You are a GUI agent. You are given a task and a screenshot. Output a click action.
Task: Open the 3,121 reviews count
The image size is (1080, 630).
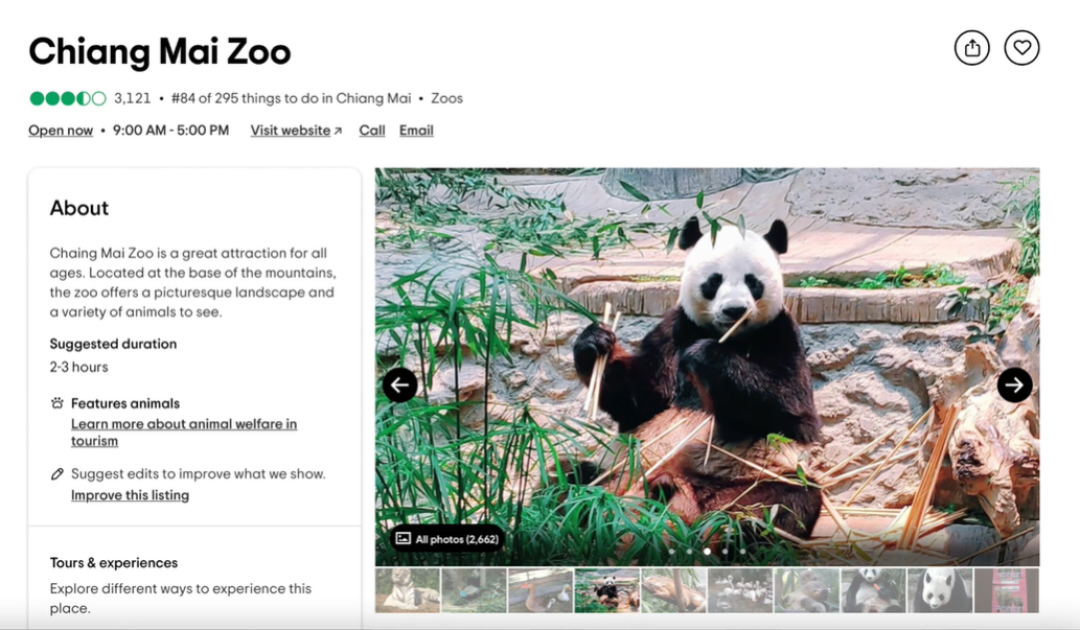pyautogui.click(x=132, y=98)
